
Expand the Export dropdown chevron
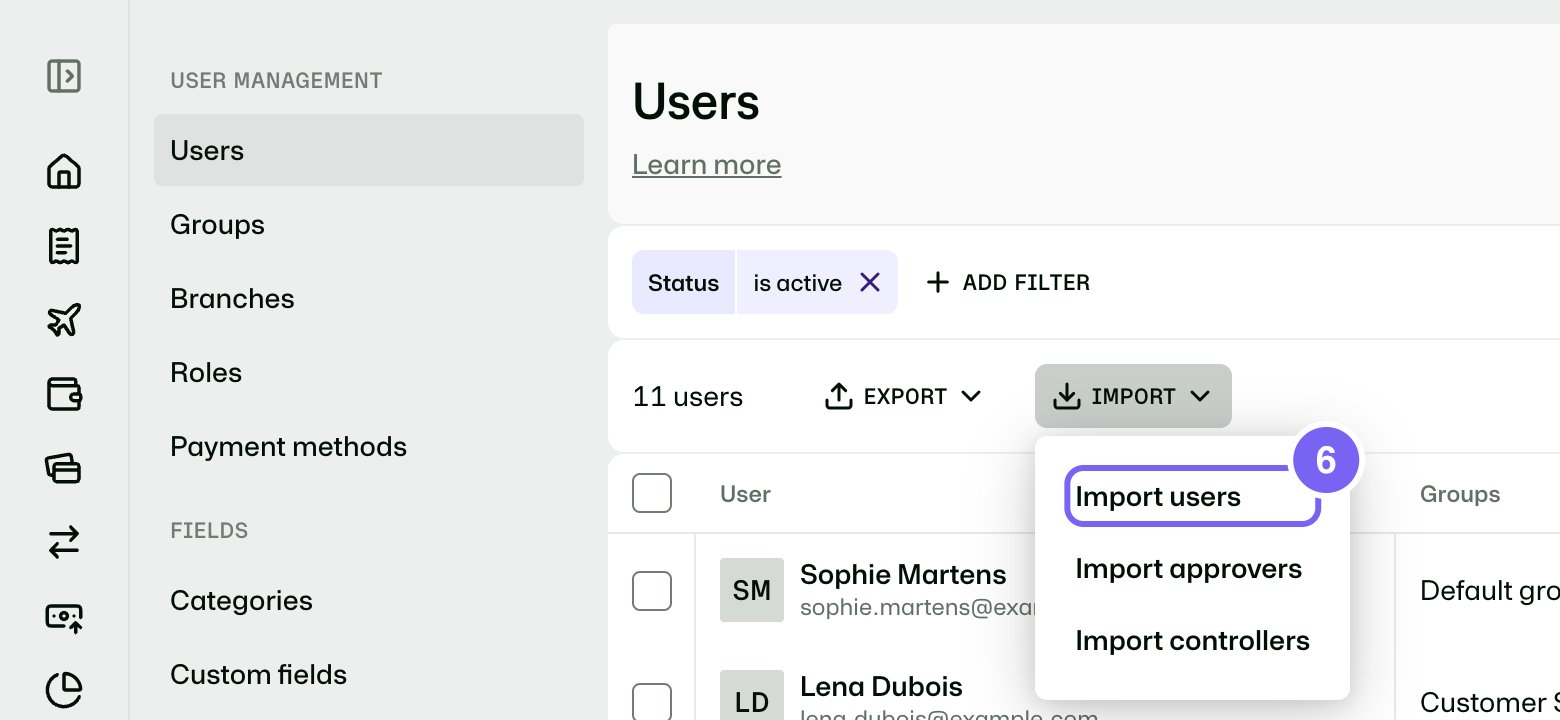coord(970,397)
